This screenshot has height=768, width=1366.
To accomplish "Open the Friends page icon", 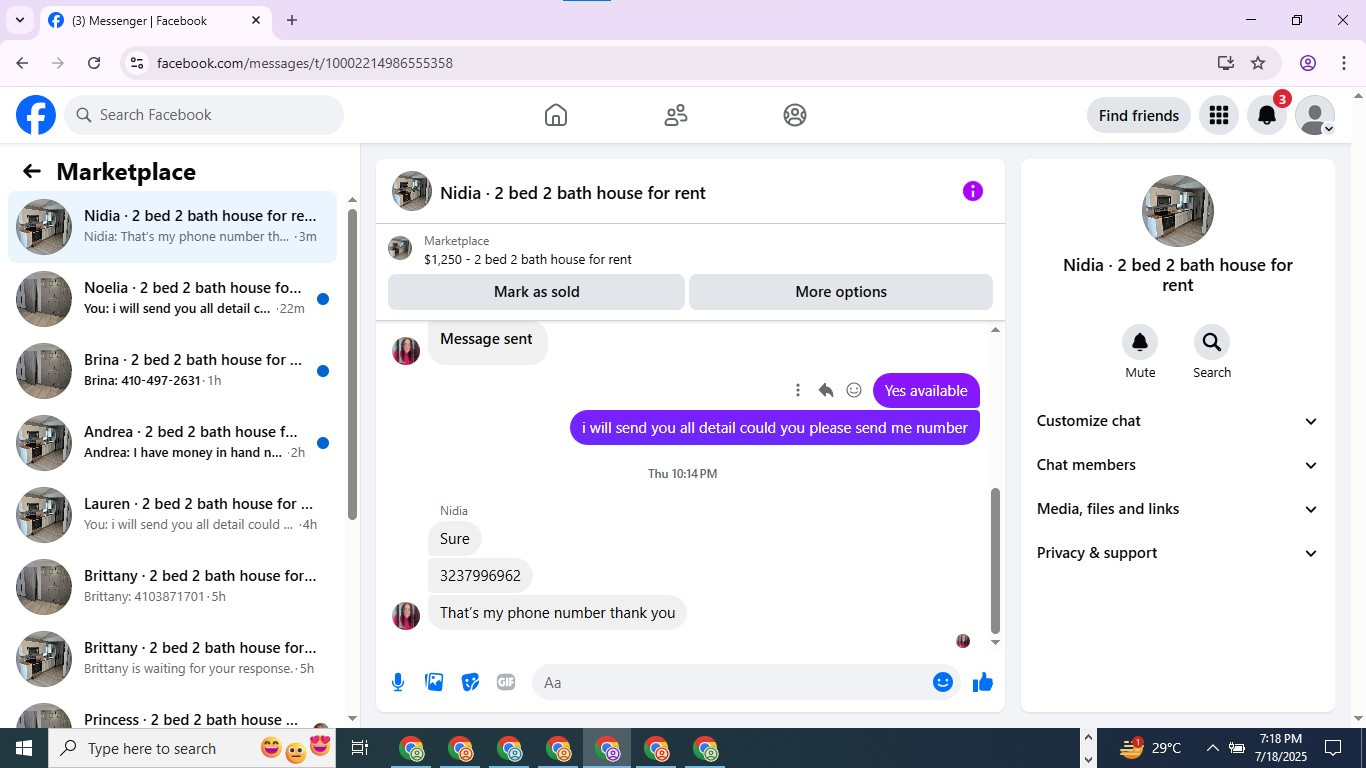I will pos(676,115).
